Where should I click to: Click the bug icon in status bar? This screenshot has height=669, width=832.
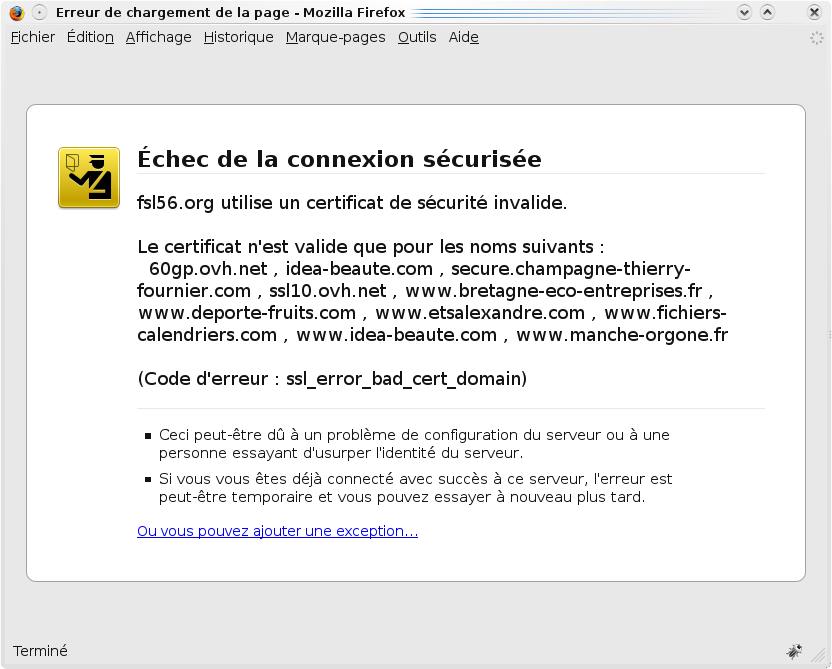[794, 651]
